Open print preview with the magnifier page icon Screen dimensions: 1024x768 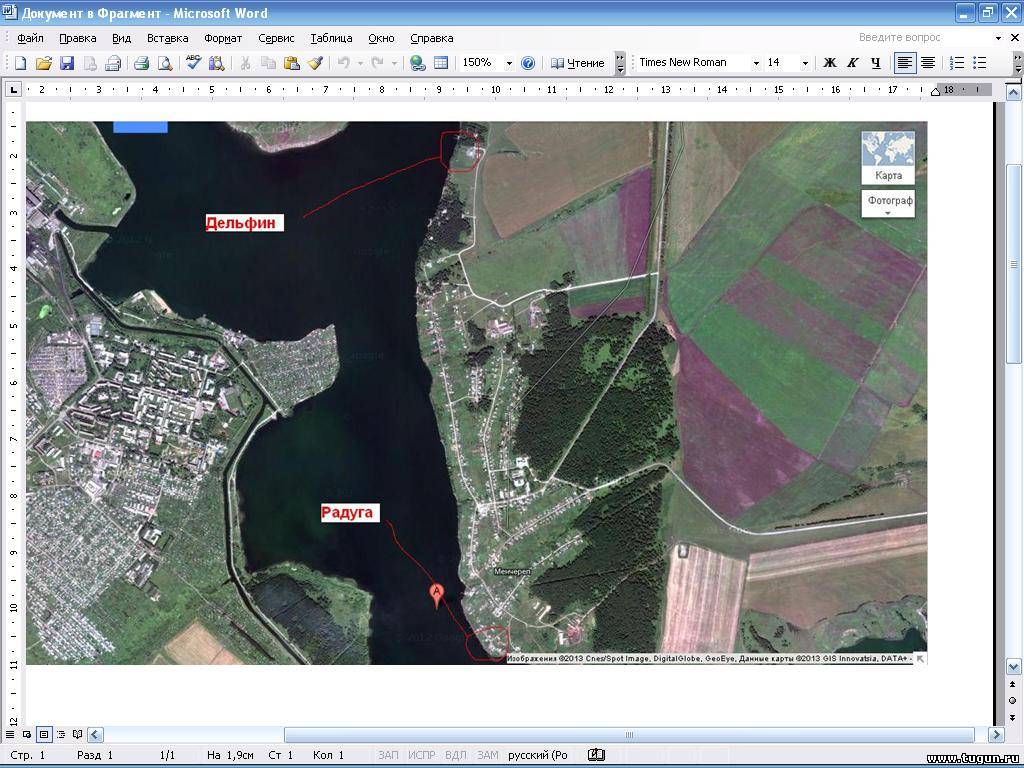point(165,63)
